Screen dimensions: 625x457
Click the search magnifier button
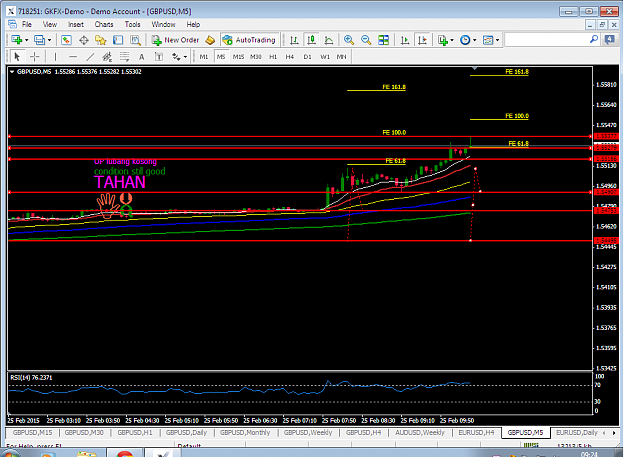pos(594,39)
